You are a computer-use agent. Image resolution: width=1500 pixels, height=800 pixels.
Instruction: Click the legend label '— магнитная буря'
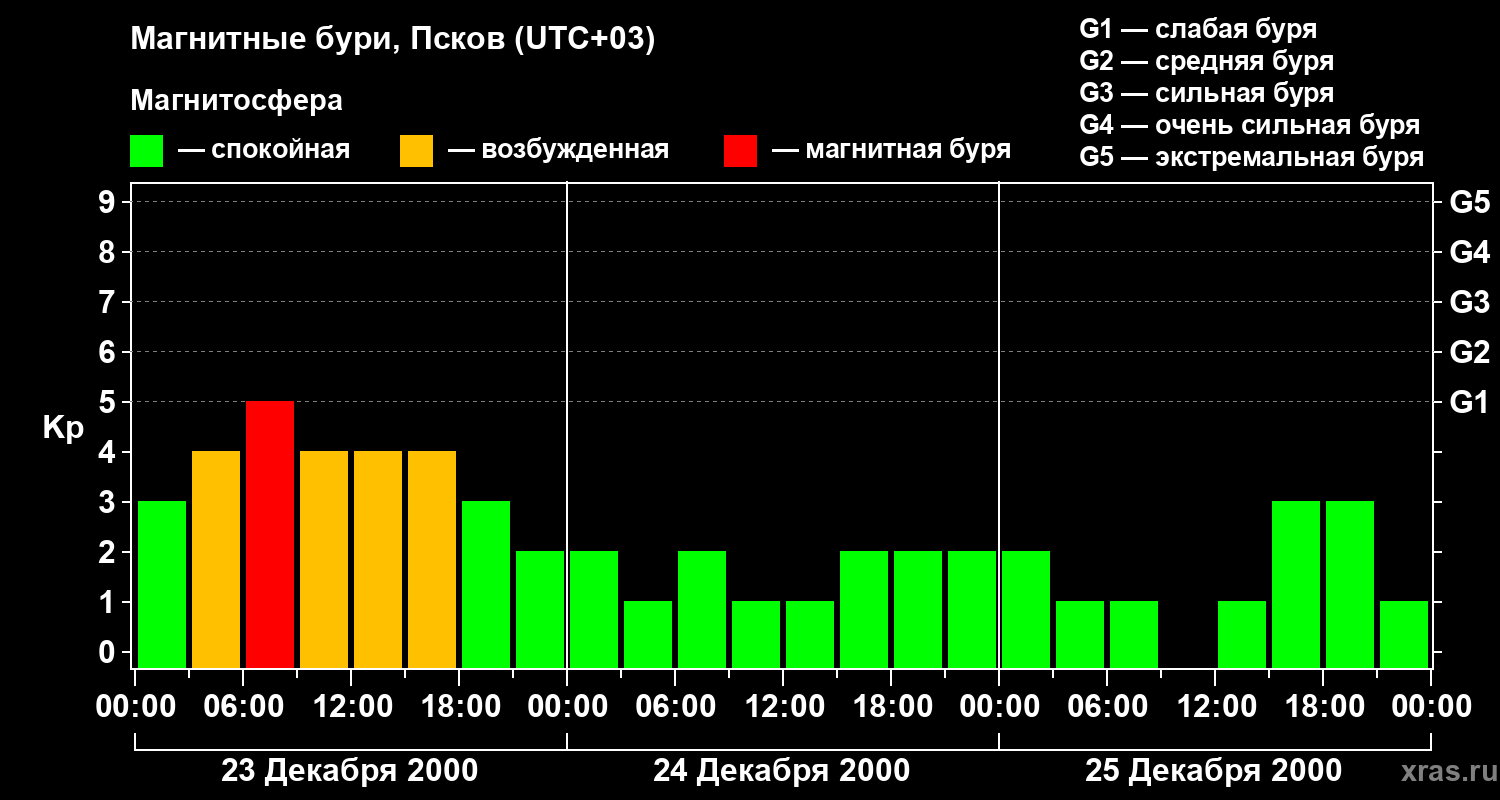[x=891, y=150]
